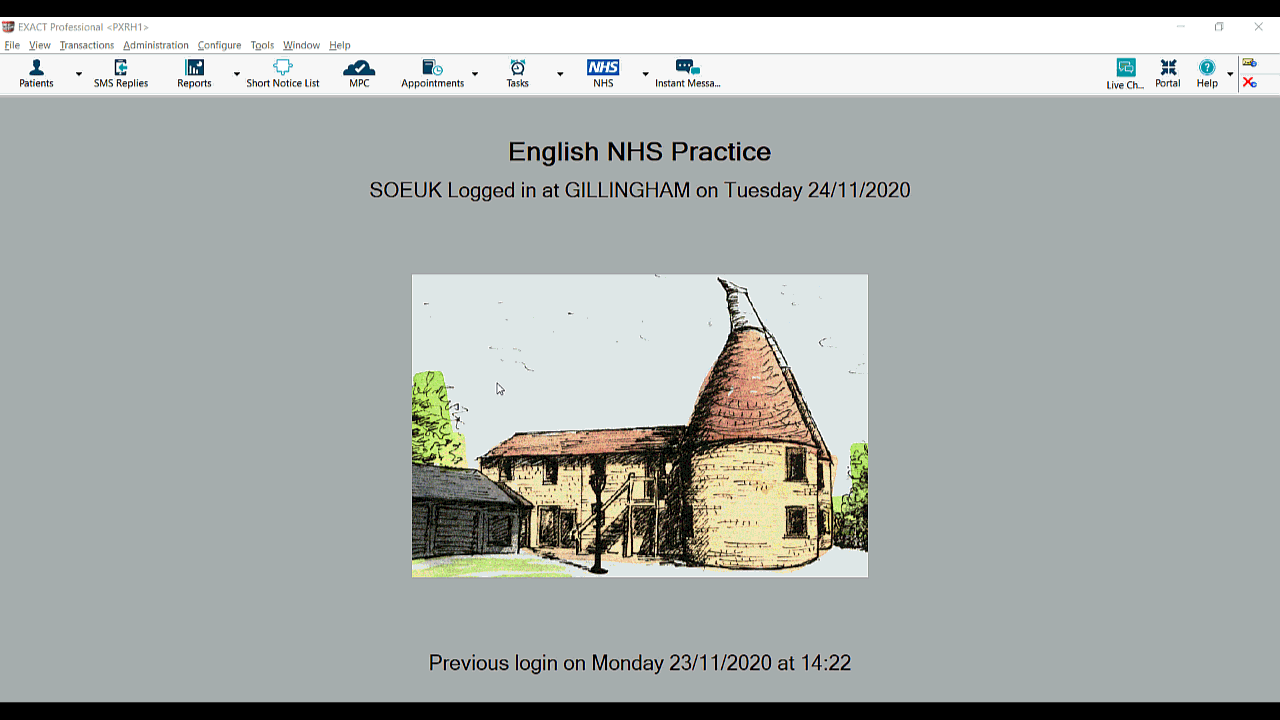Open SMS Replies
The height and width of the screenshot is (720, 1280).
coord(121,74)
